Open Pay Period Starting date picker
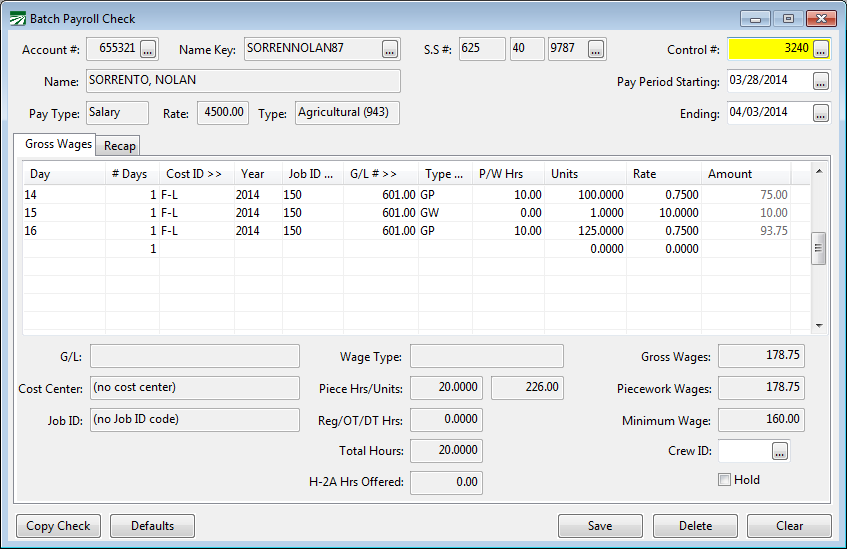Viewport: 847px width, 549px height. [821, 82]
